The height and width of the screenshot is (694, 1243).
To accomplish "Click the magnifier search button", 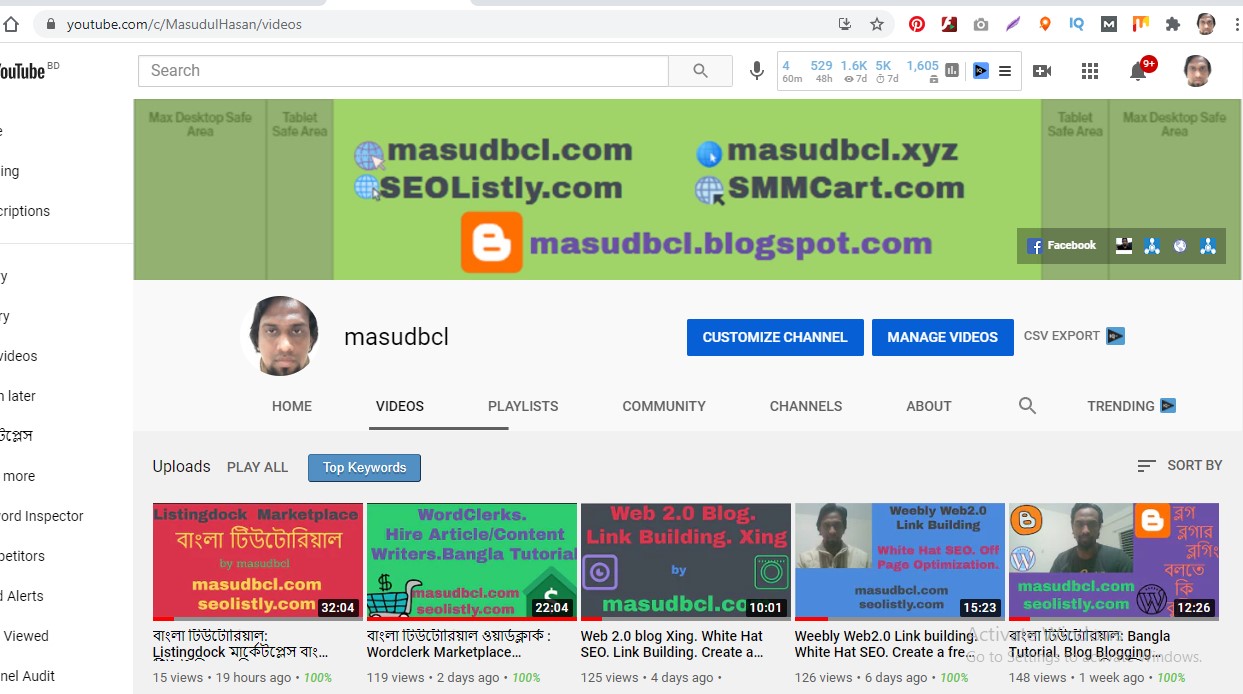I will coord(701,71).
